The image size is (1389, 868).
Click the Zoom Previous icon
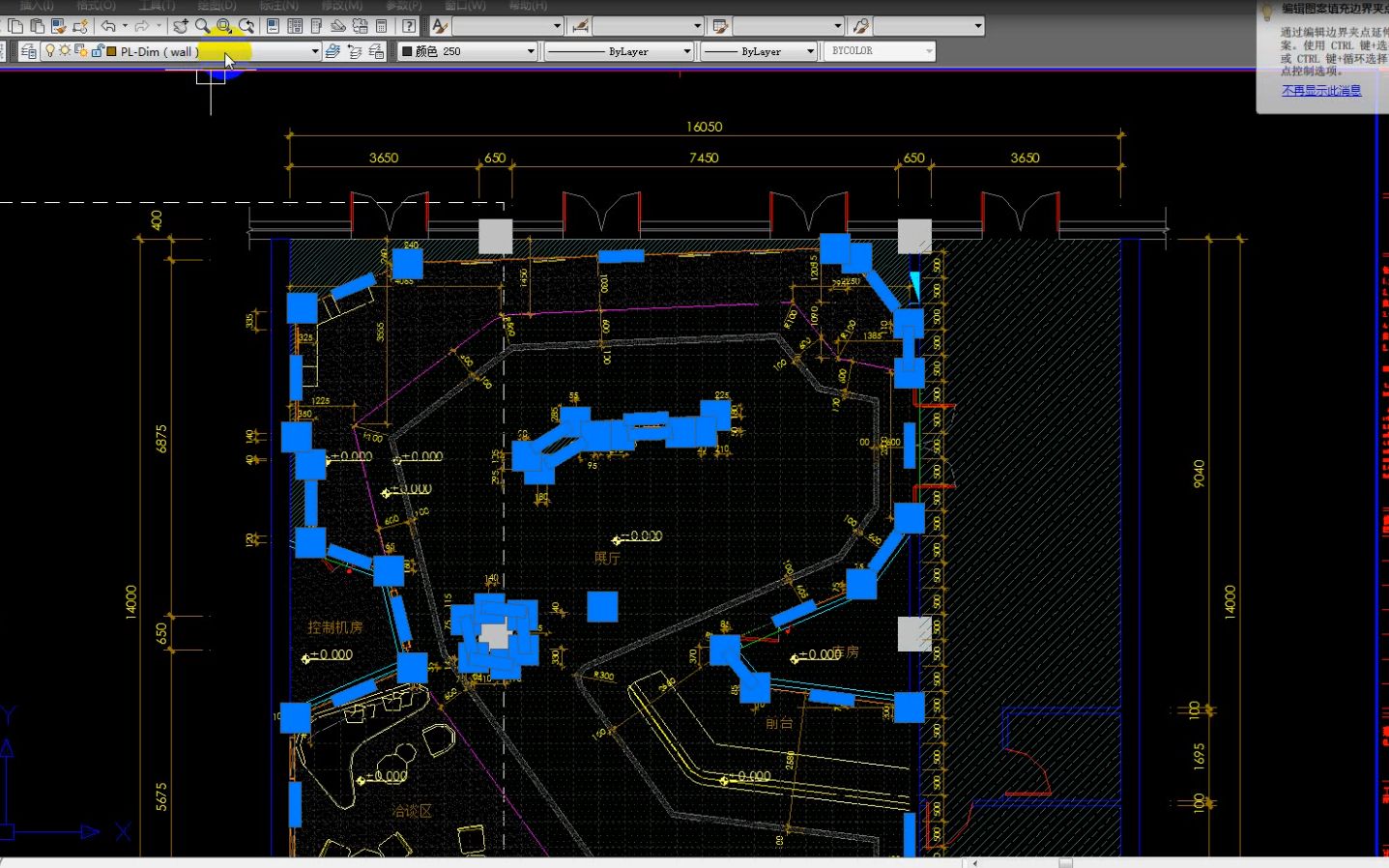(x=246, y=26)
